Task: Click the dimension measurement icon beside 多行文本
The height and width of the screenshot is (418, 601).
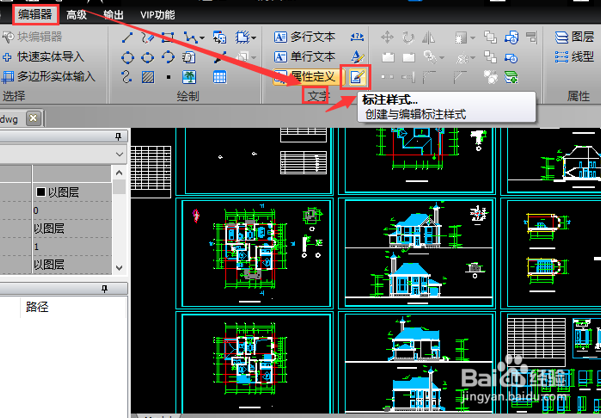Action: coord(357,37)
